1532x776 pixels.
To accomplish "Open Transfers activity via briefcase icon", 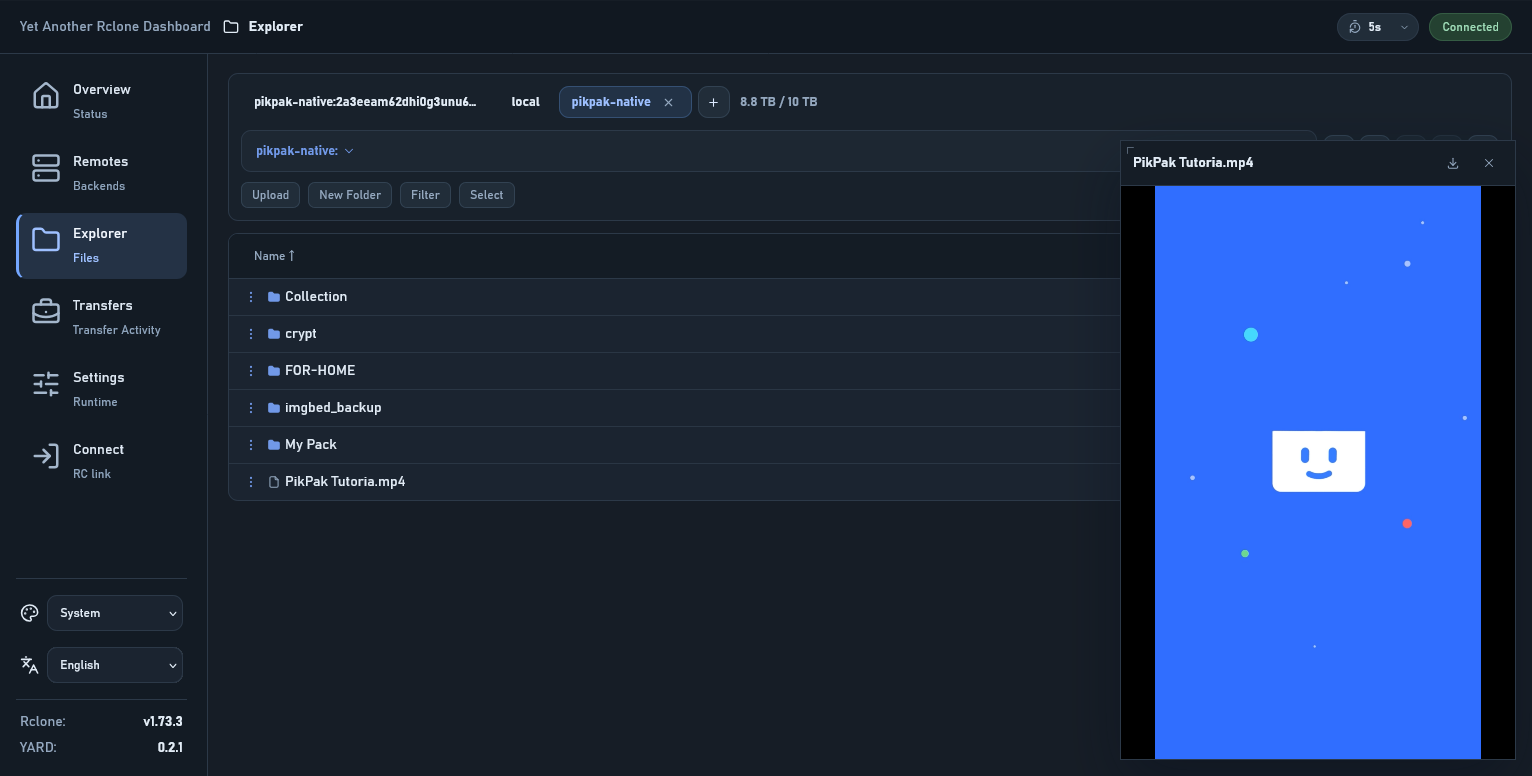I will [46, 311].
